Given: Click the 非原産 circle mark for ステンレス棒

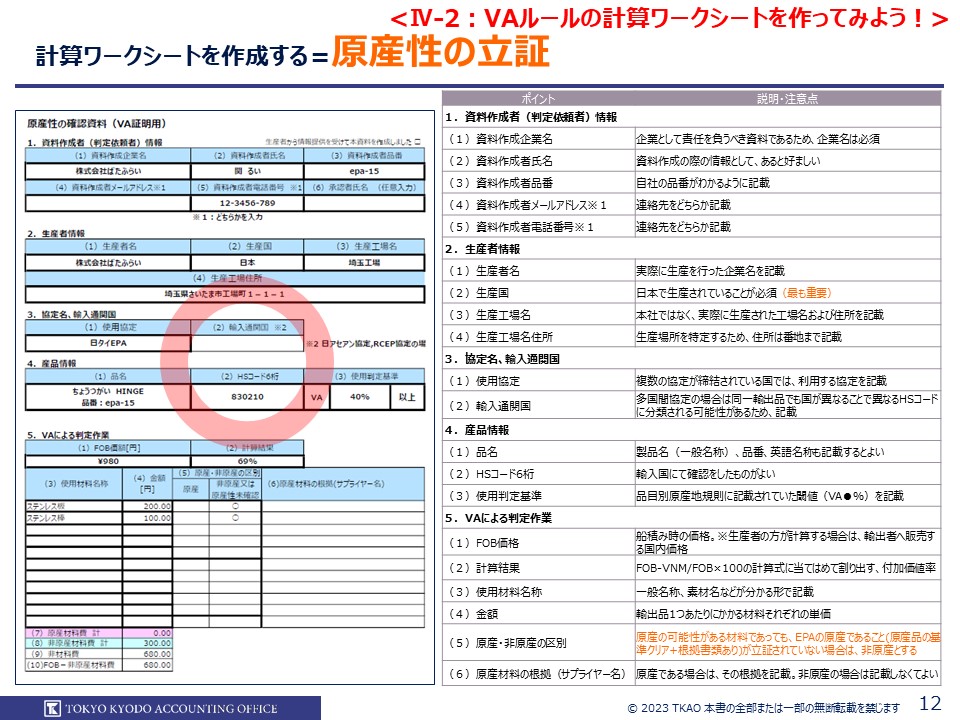Looking at the screenshot, I should click(235, 518).
